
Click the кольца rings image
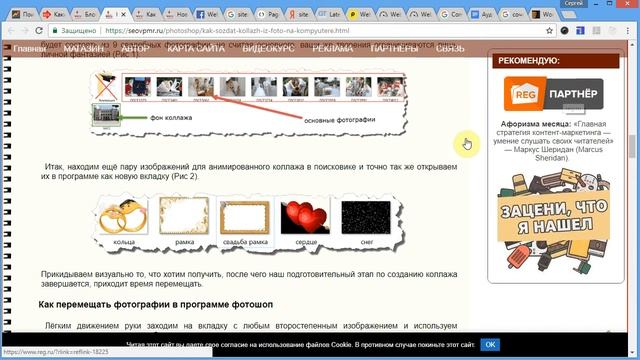123,216
